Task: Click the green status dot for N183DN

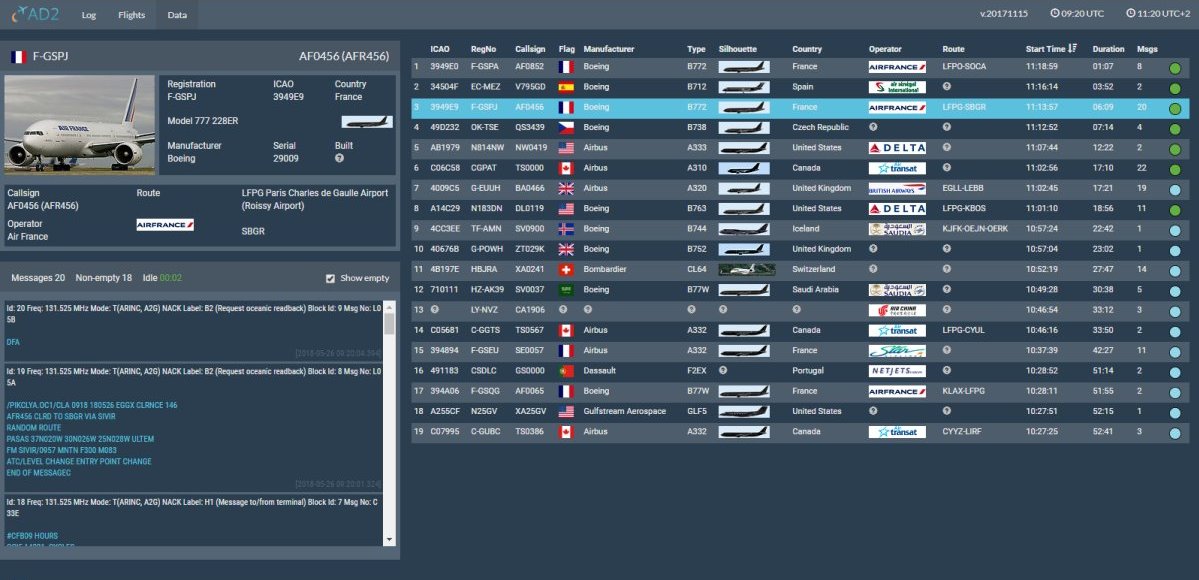Action: click(1175, 210)
